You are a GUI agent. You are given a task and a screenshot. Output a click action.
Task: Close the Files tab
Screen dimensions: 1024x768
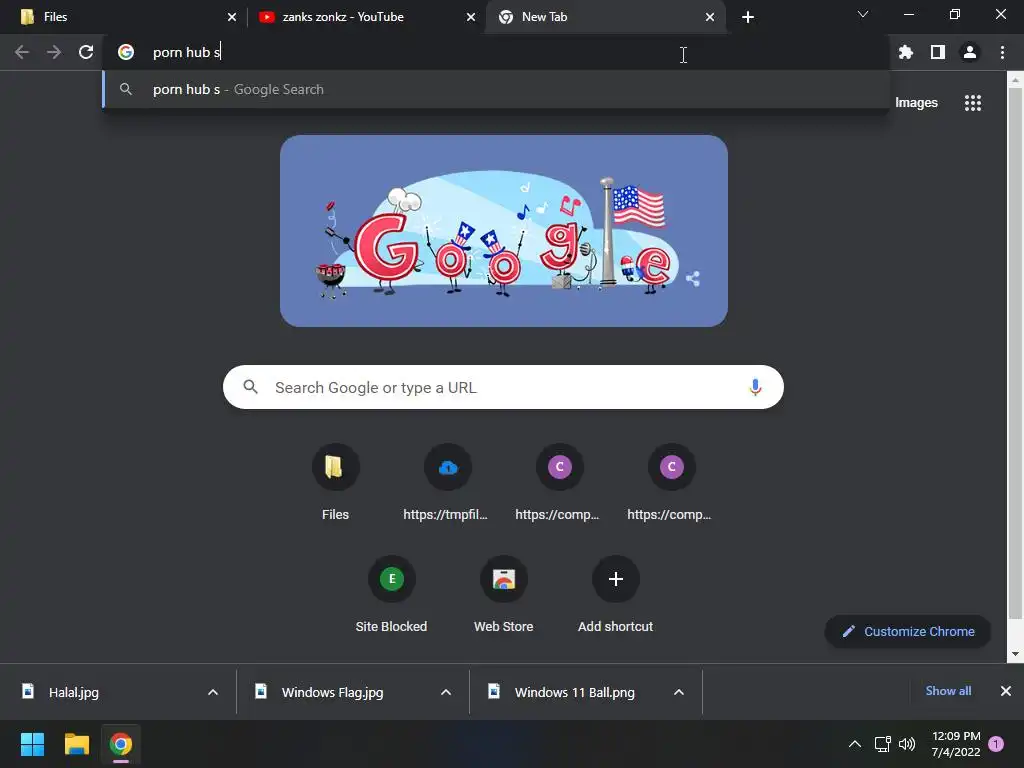point(232,17)
